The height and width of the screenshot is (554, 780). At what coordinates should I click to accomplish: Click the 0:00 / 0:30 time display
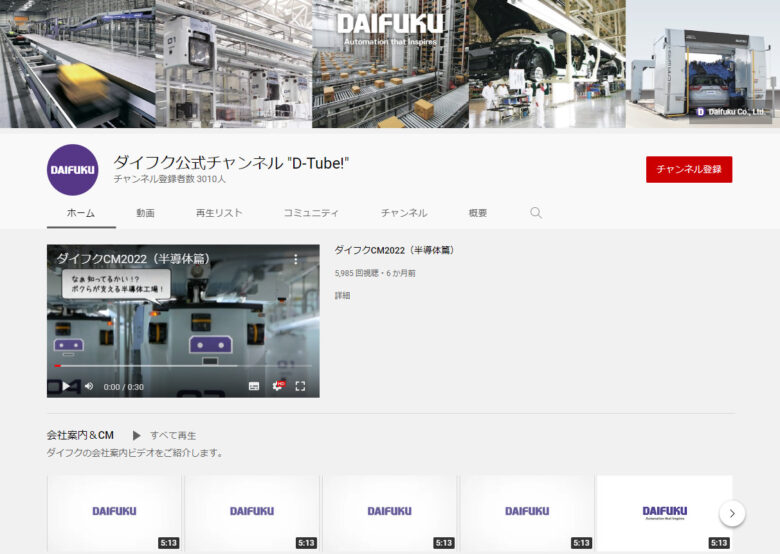pos(123,387)
